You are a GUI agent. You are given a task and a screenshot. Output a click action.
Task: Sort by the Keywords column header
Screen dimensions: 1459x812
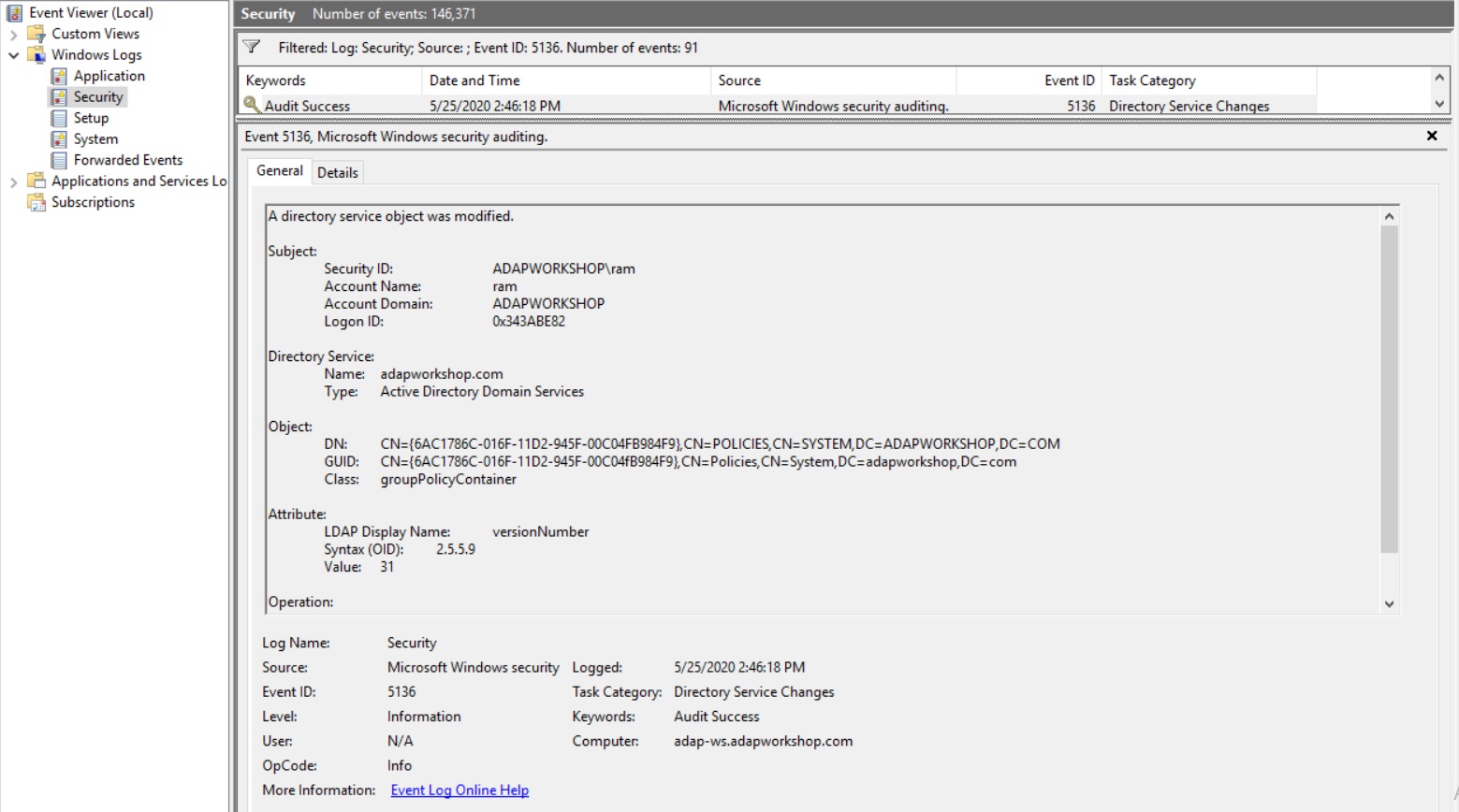click(x=329, y=80)
